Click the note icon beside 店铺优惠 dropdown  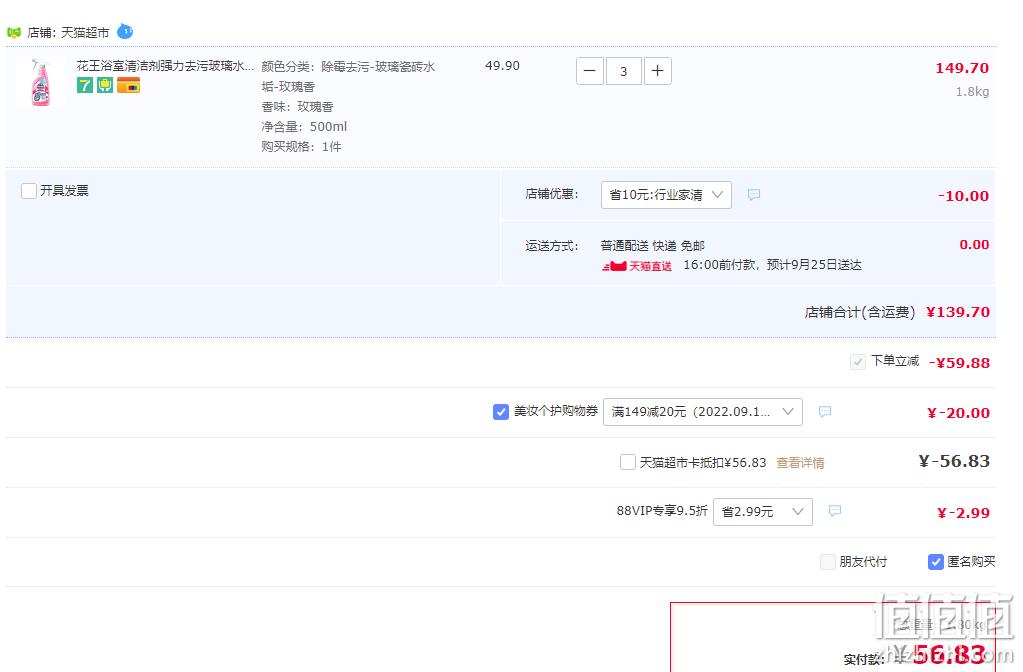point(754,194)
